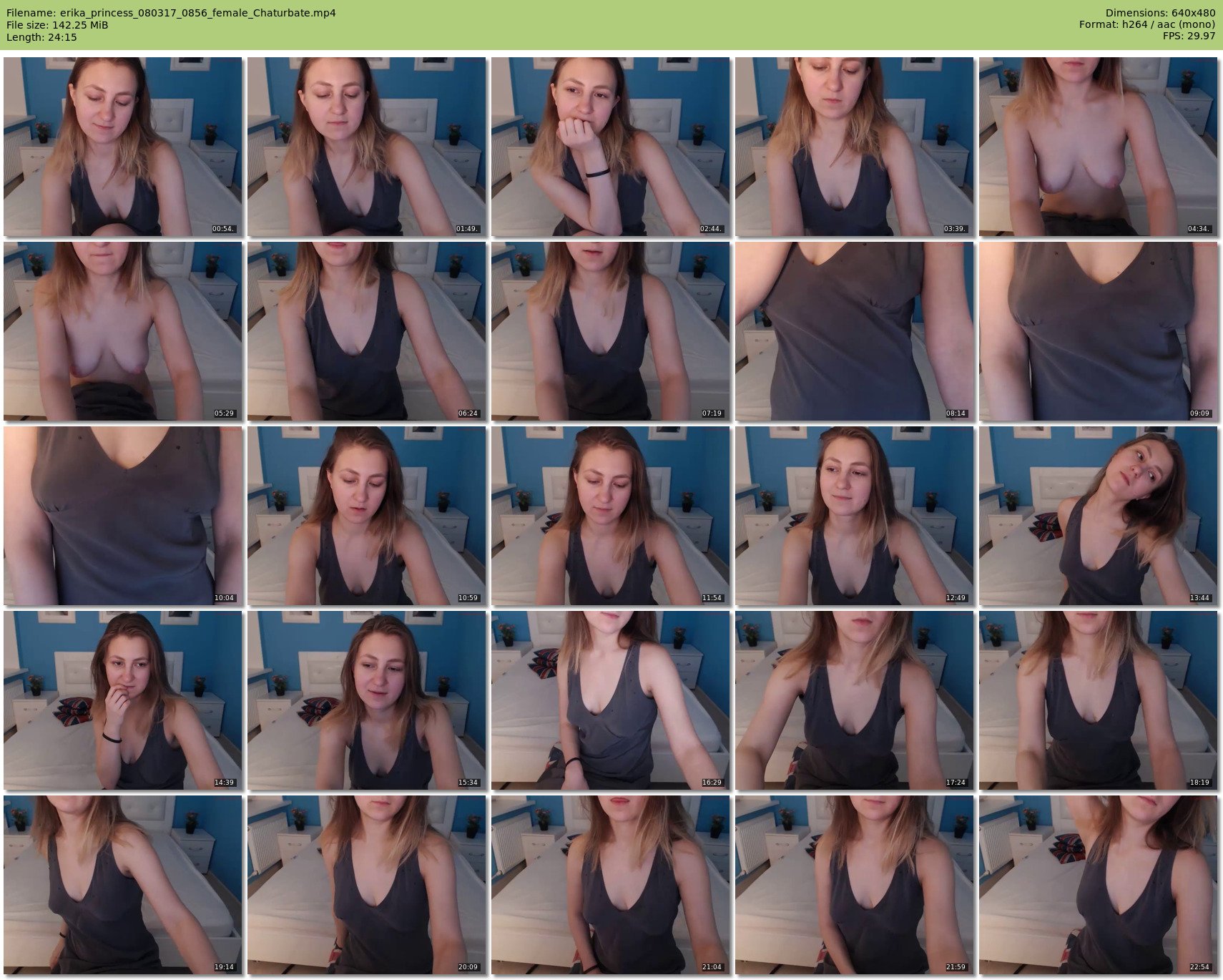
Task: Select the "Dimensions: 640x480" text
Action: coord(1160,13)
